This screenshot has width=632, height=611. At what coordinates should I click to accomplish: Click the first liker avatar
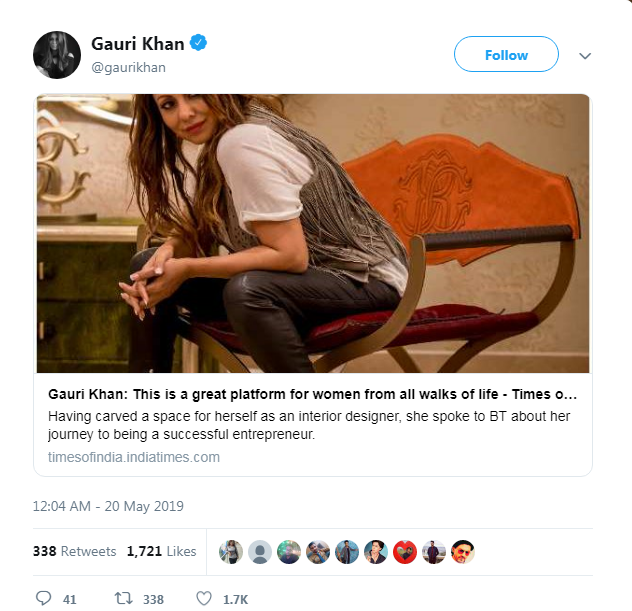tap(231, 552)
